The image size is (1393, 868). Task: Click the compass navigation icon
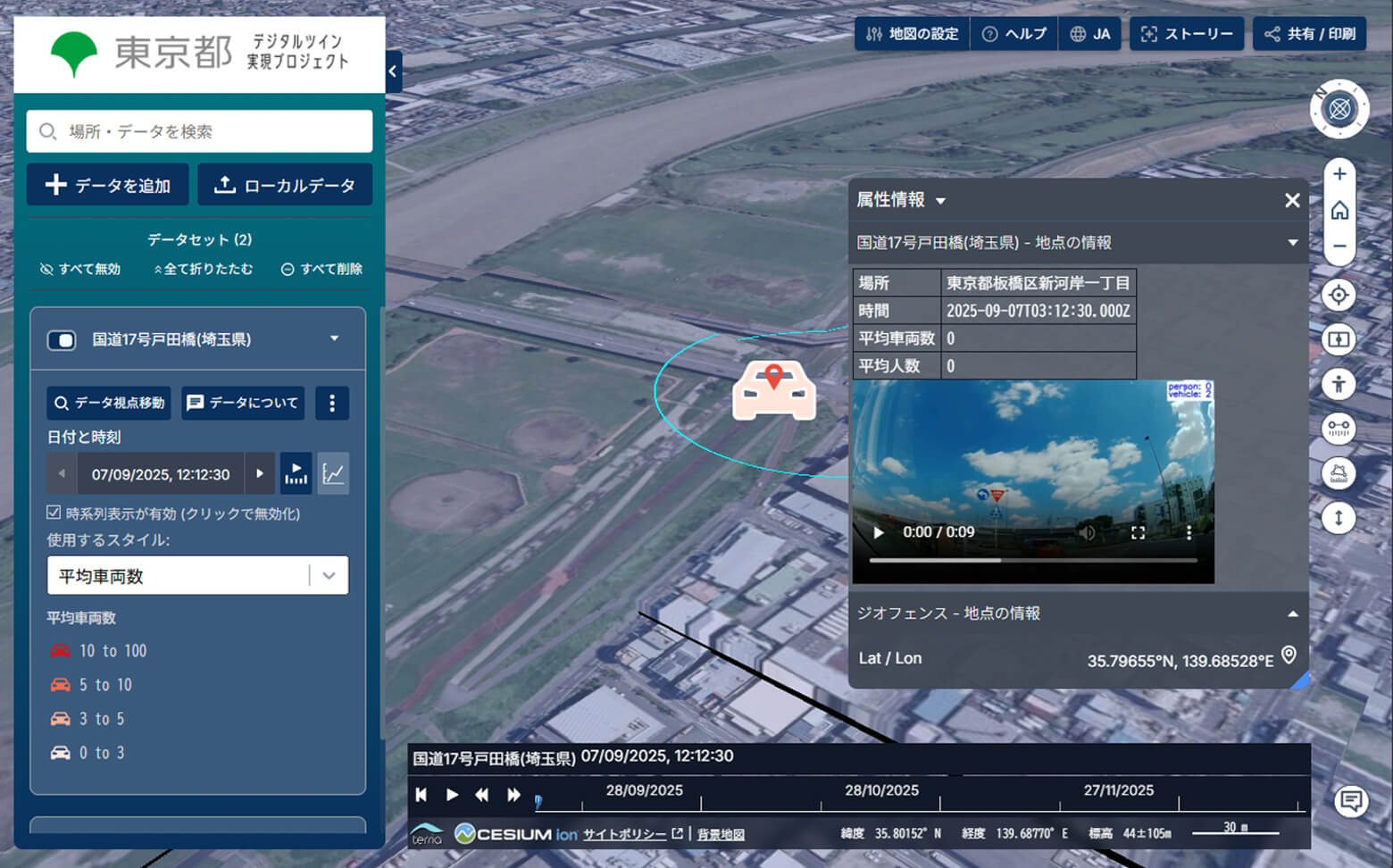[1339, 110]
